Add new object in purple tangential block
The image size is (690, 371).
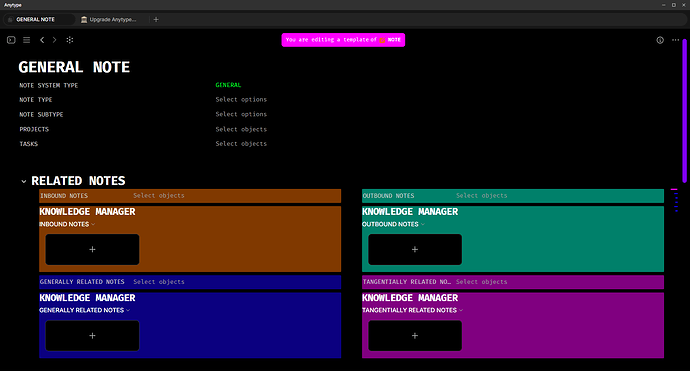click(415, 336)
